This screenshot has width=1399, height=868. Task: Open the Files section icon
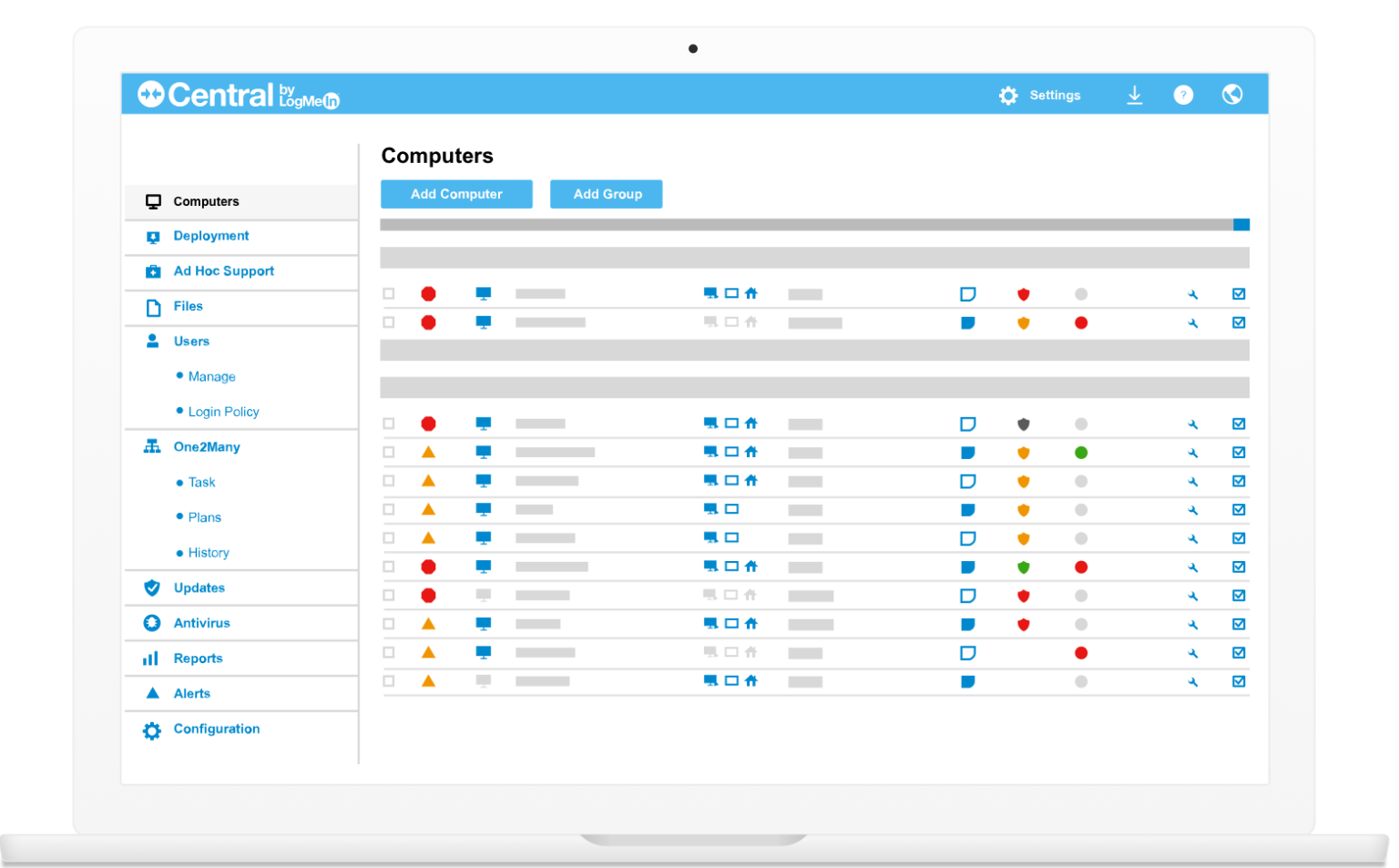[x=151, y=307]
